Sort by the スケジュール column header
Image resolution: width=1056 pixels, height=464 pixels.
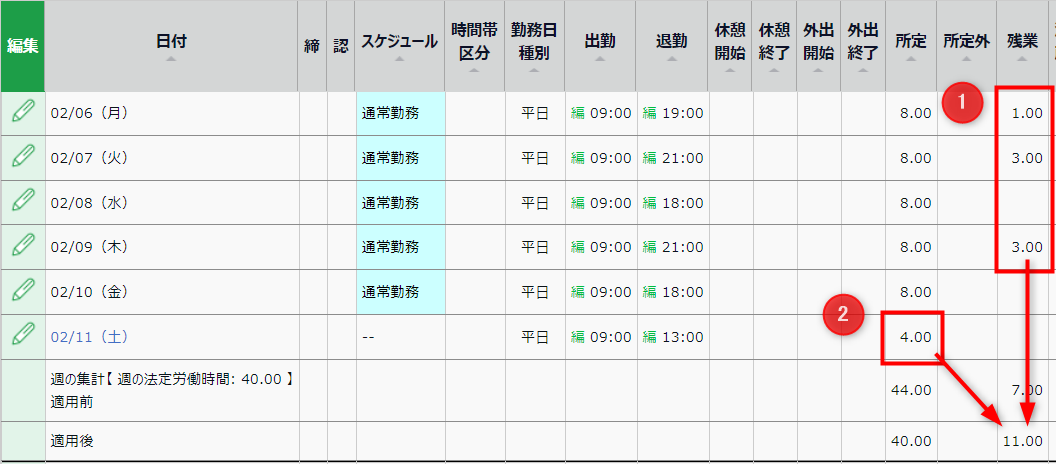click(x=399, y=46)
